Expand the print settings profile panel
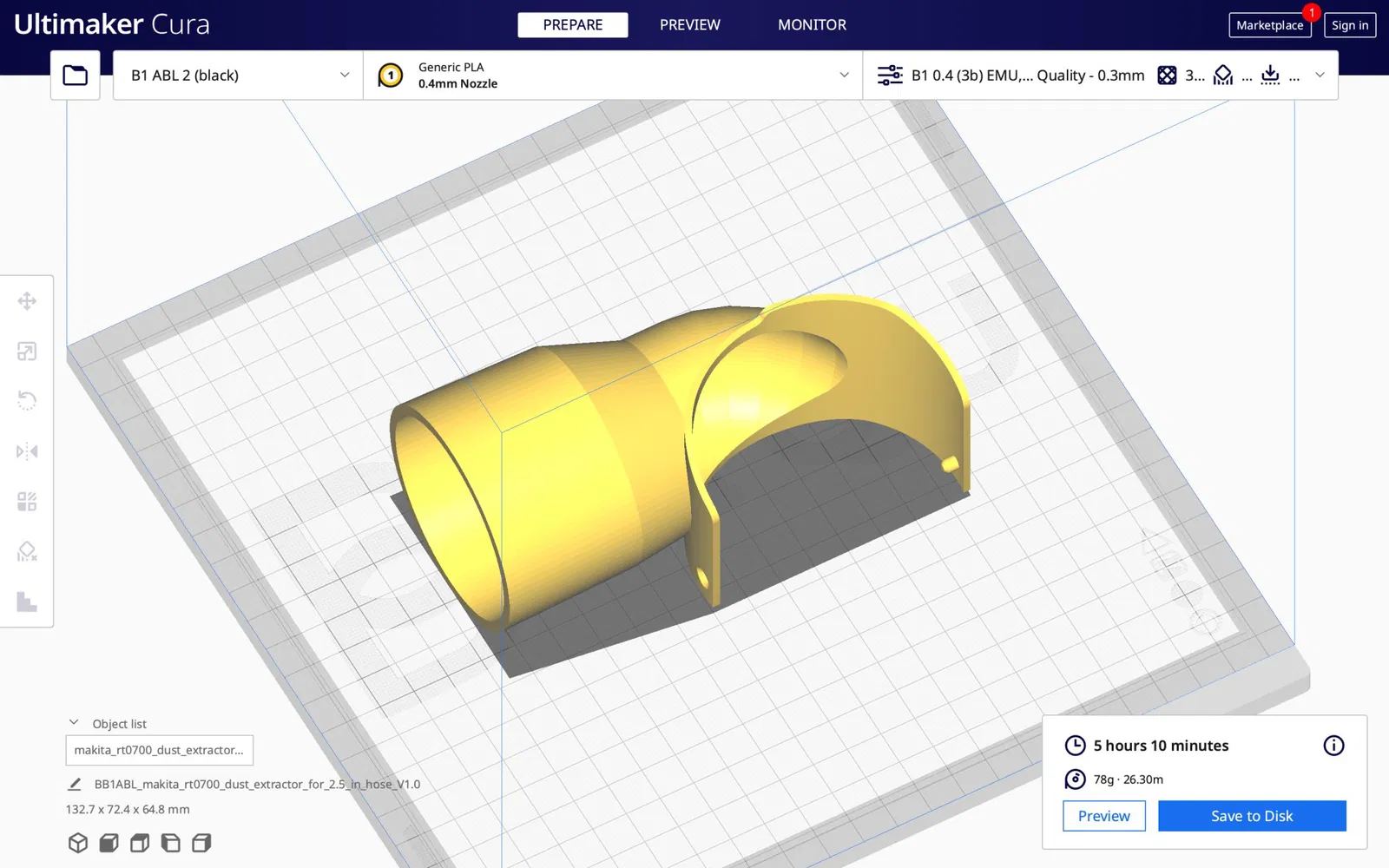Screen dimensions: 1389x868 (x=1101, y=76)
